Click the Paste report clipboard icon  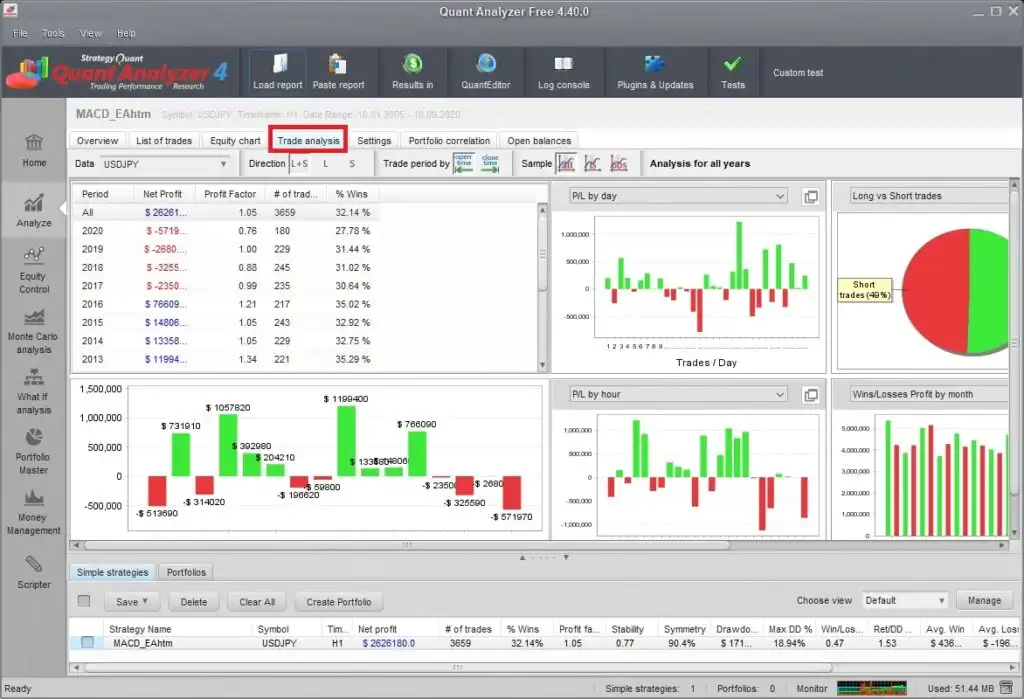click(x=338, y=64)
